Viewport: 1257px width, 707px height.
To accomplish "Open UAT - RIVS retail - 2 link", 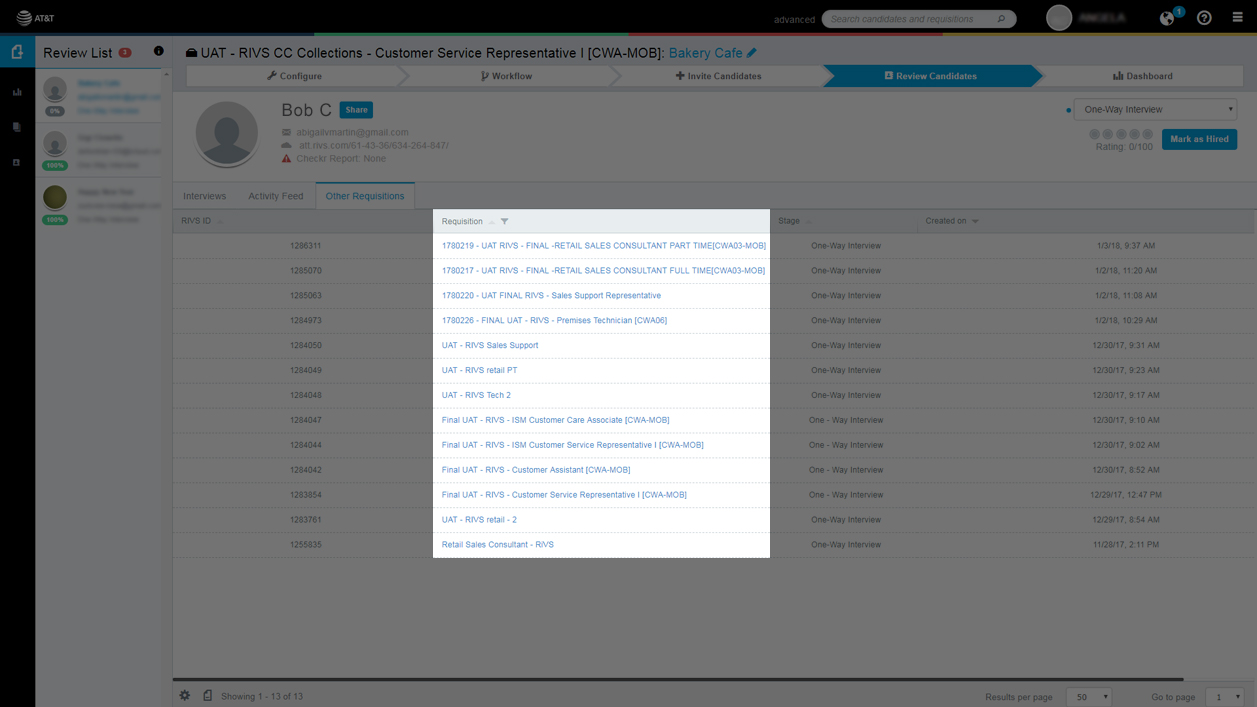I will [x=479, y=520].
